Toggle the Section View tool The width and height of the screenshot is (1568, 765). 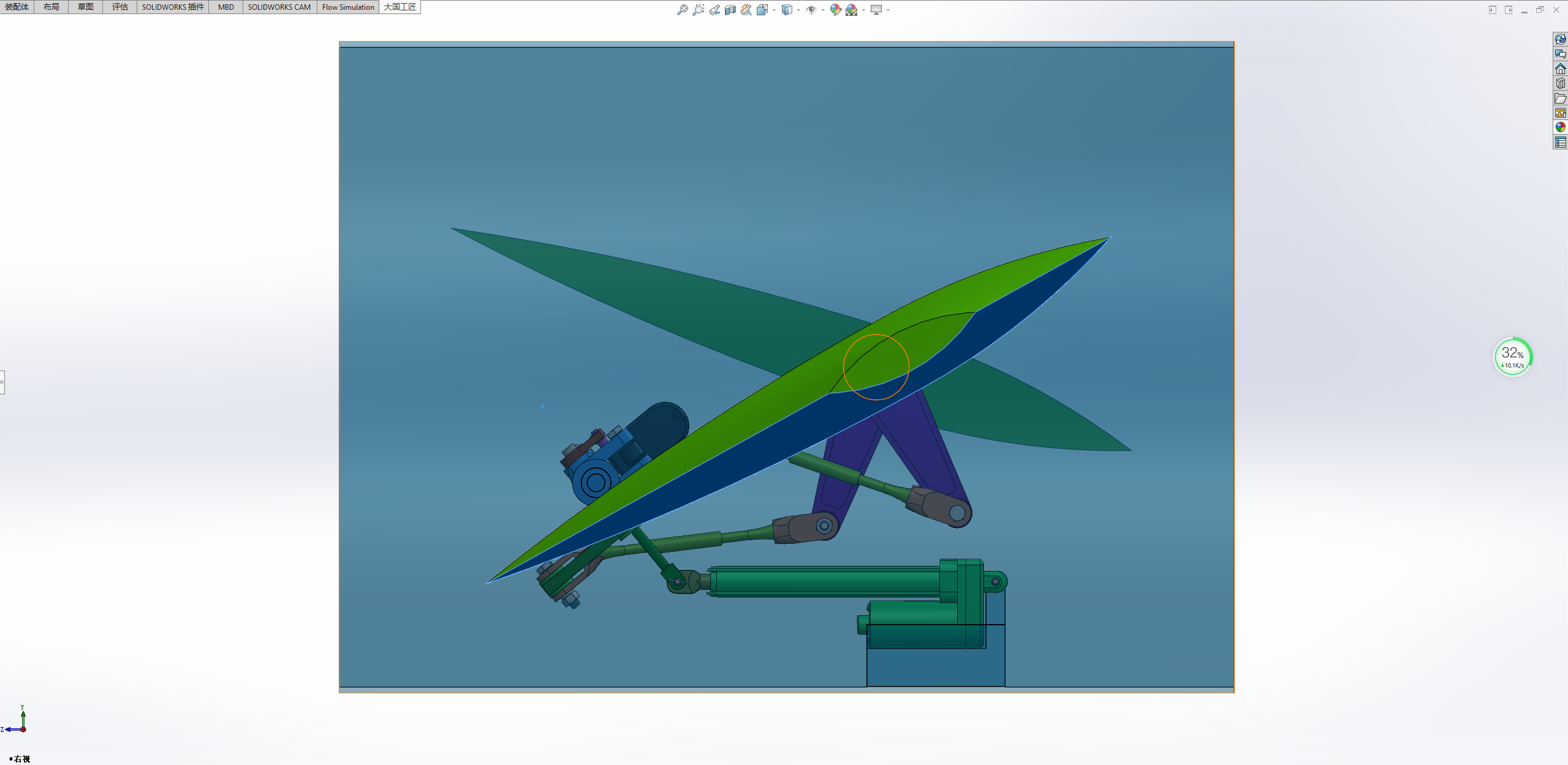pos(730,10)
